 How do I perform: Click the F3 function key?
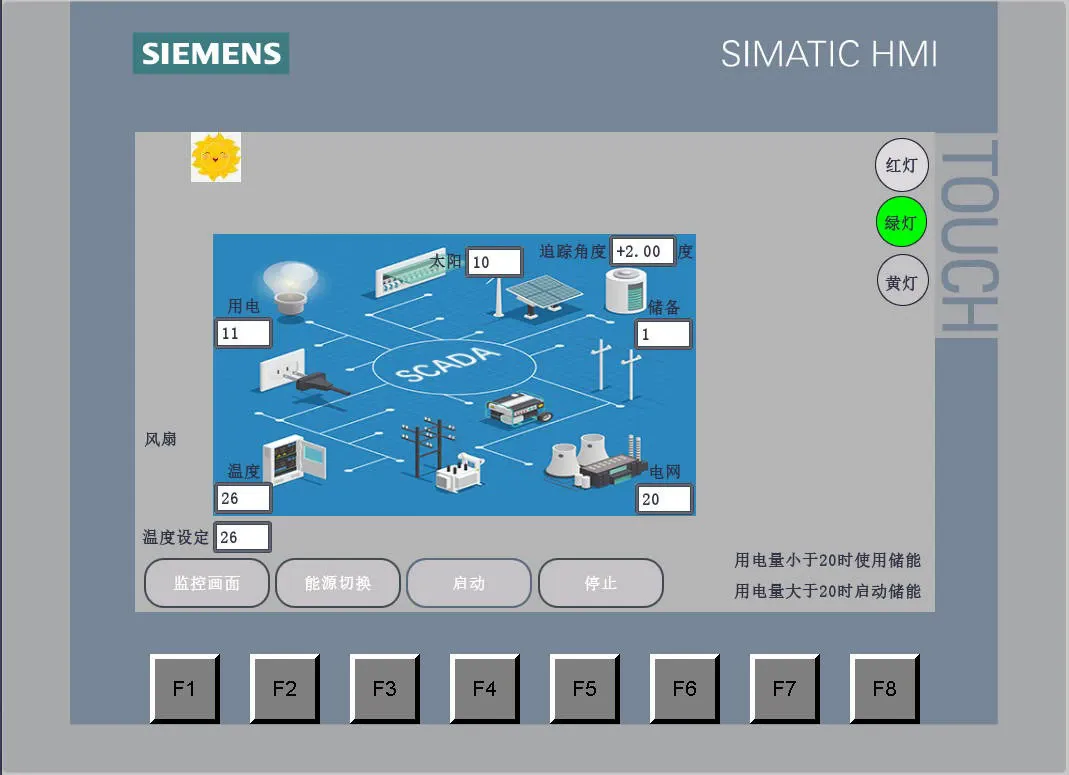pyautogui.click(x=385, y=688)
